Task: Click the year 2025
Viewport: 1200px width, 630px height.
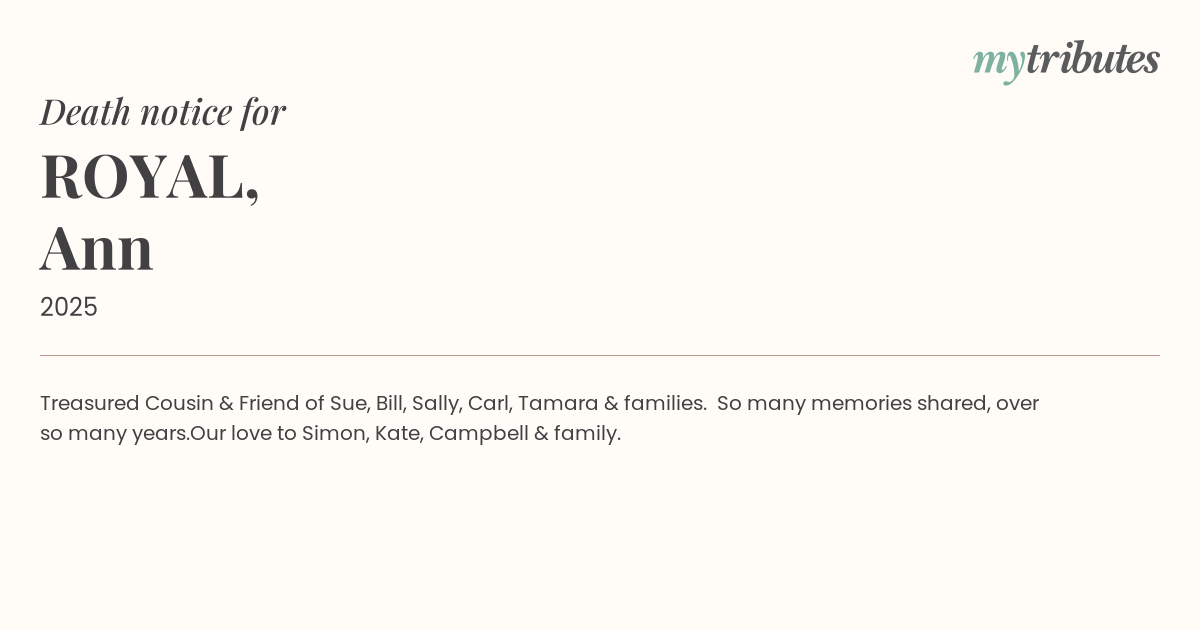Action: click(69, 307)
